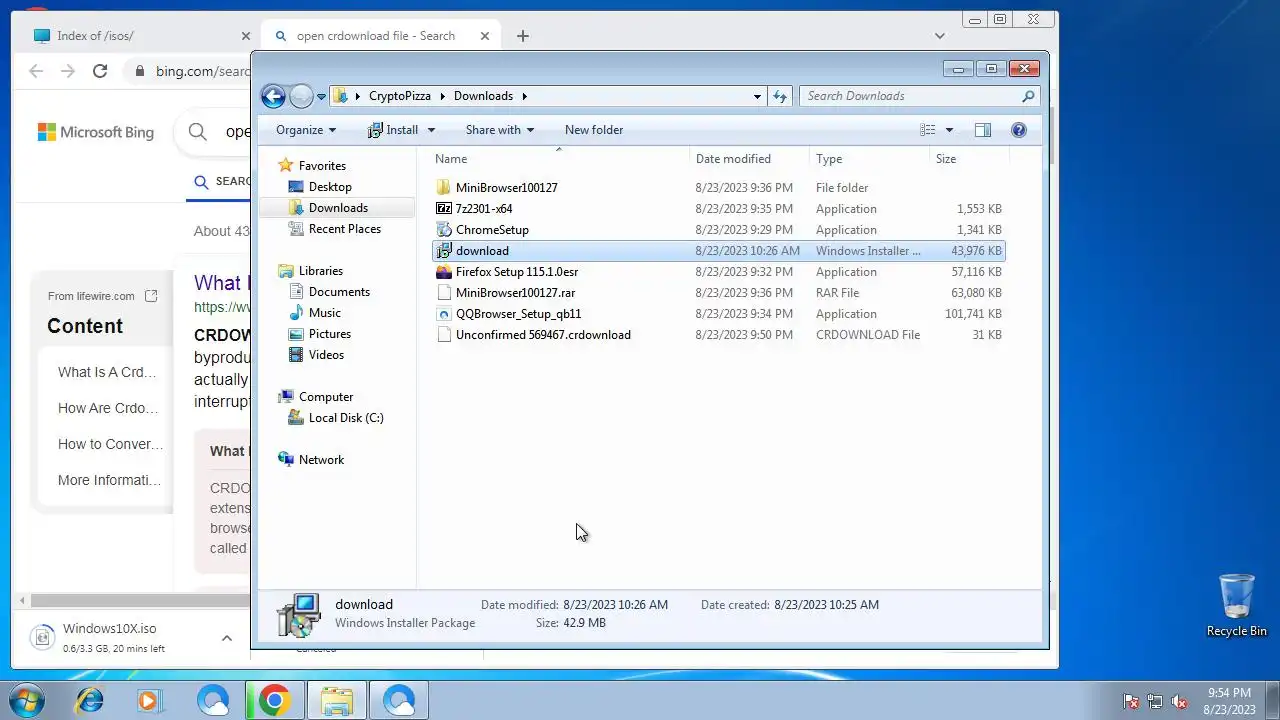
Task: Open the Install dropdown arrow
Action: click(x=431, y=130)
